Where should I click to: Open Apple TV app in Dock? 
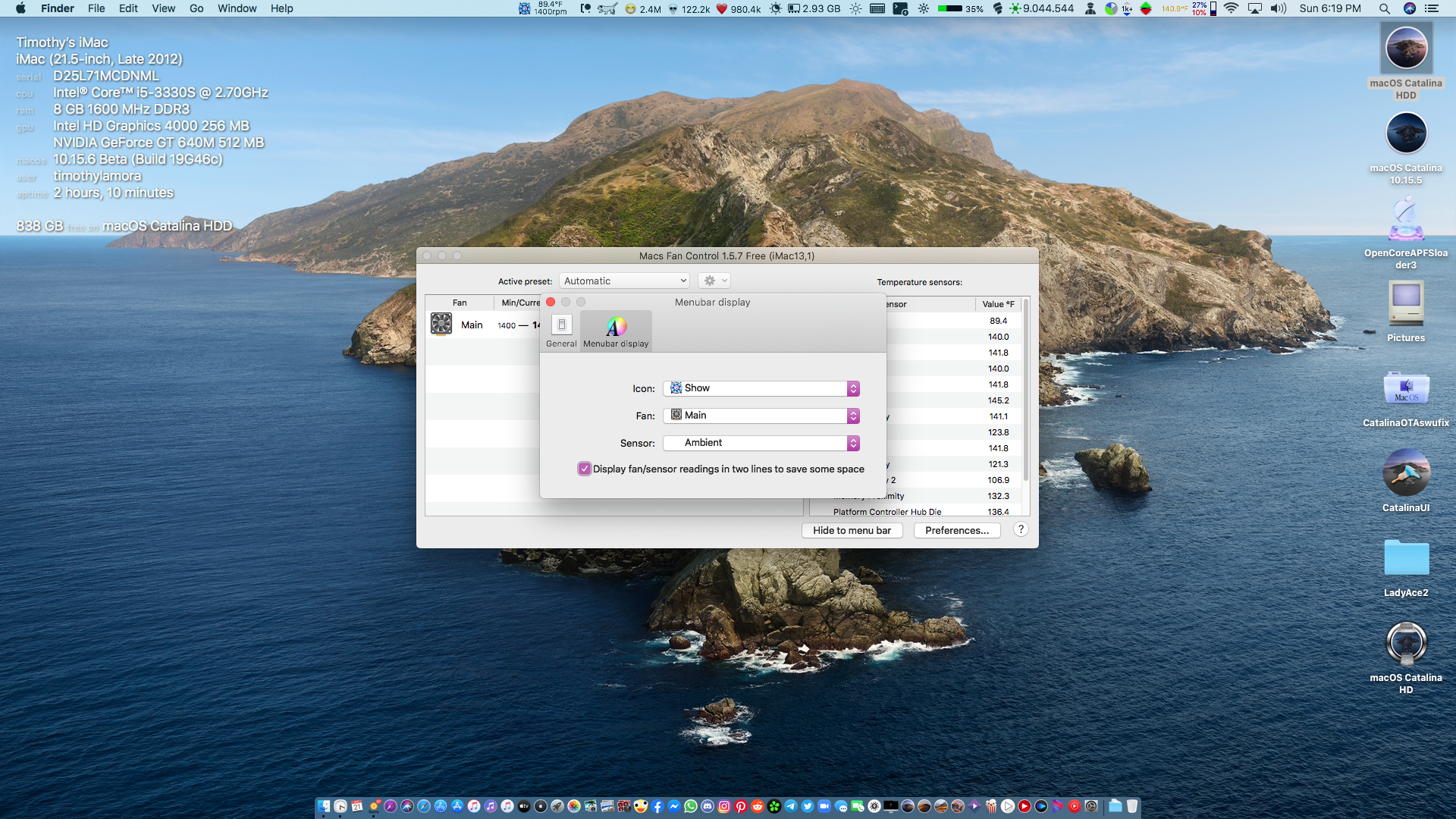(524, 806)
